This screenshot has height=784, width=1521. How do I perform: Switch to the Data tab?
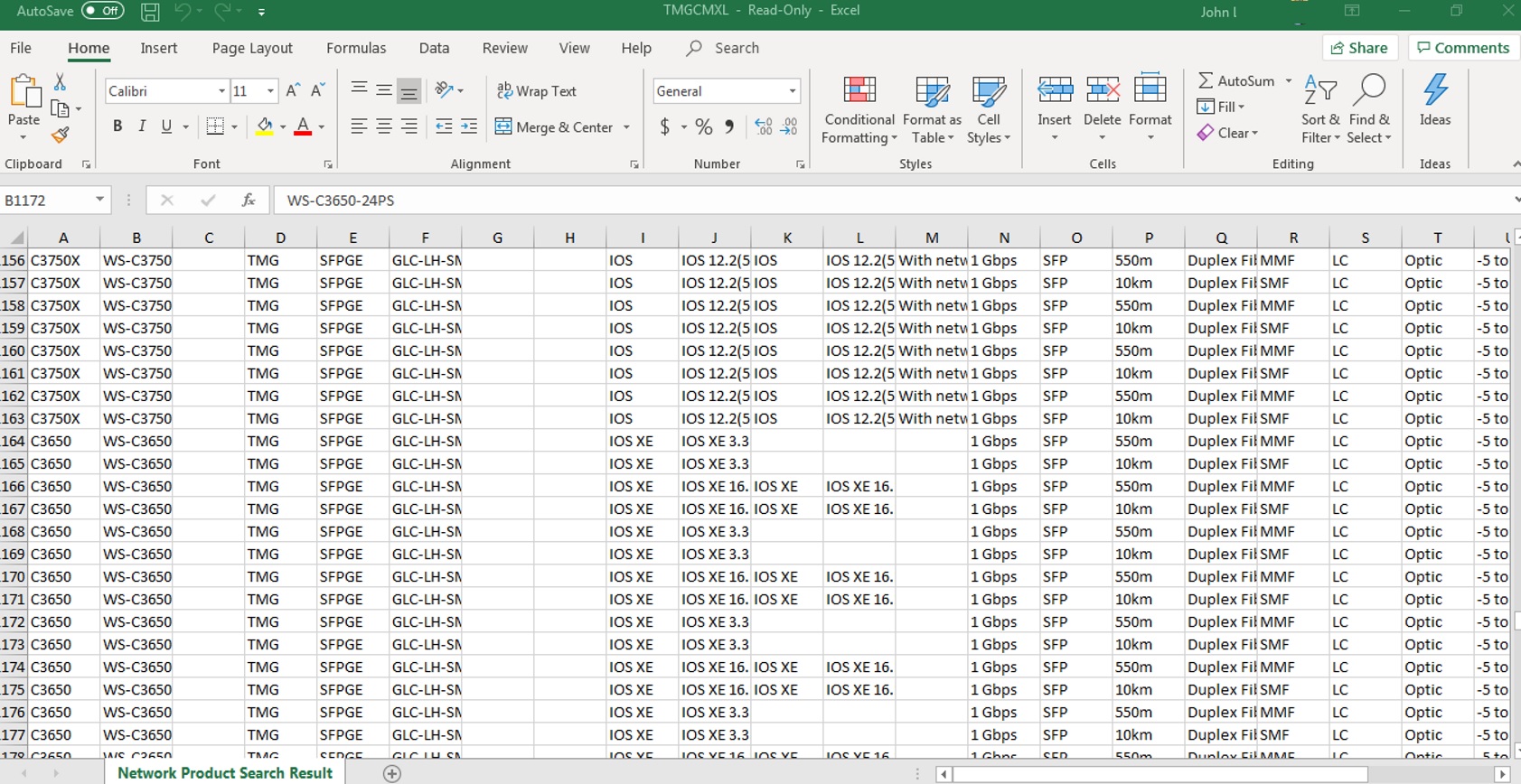coord(434,48)
